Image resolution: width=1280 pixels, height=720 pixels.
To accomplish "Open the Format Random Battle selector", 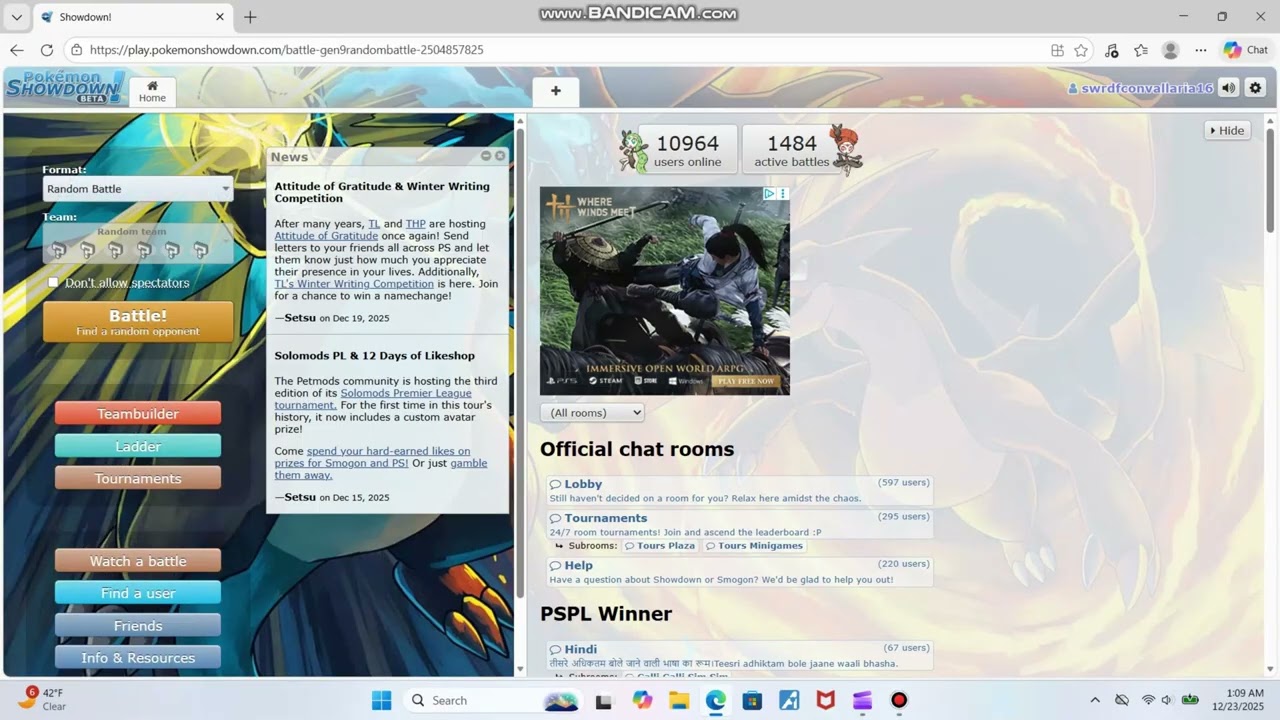I will [138, 189].
